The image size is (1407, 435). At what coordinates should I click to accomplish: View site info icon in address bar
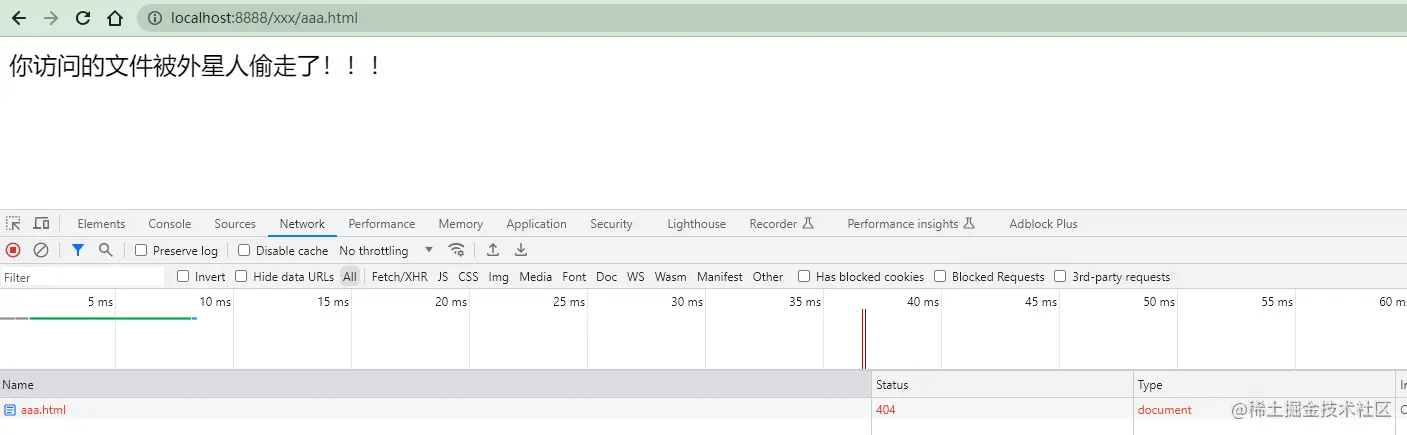click(155, 18)
